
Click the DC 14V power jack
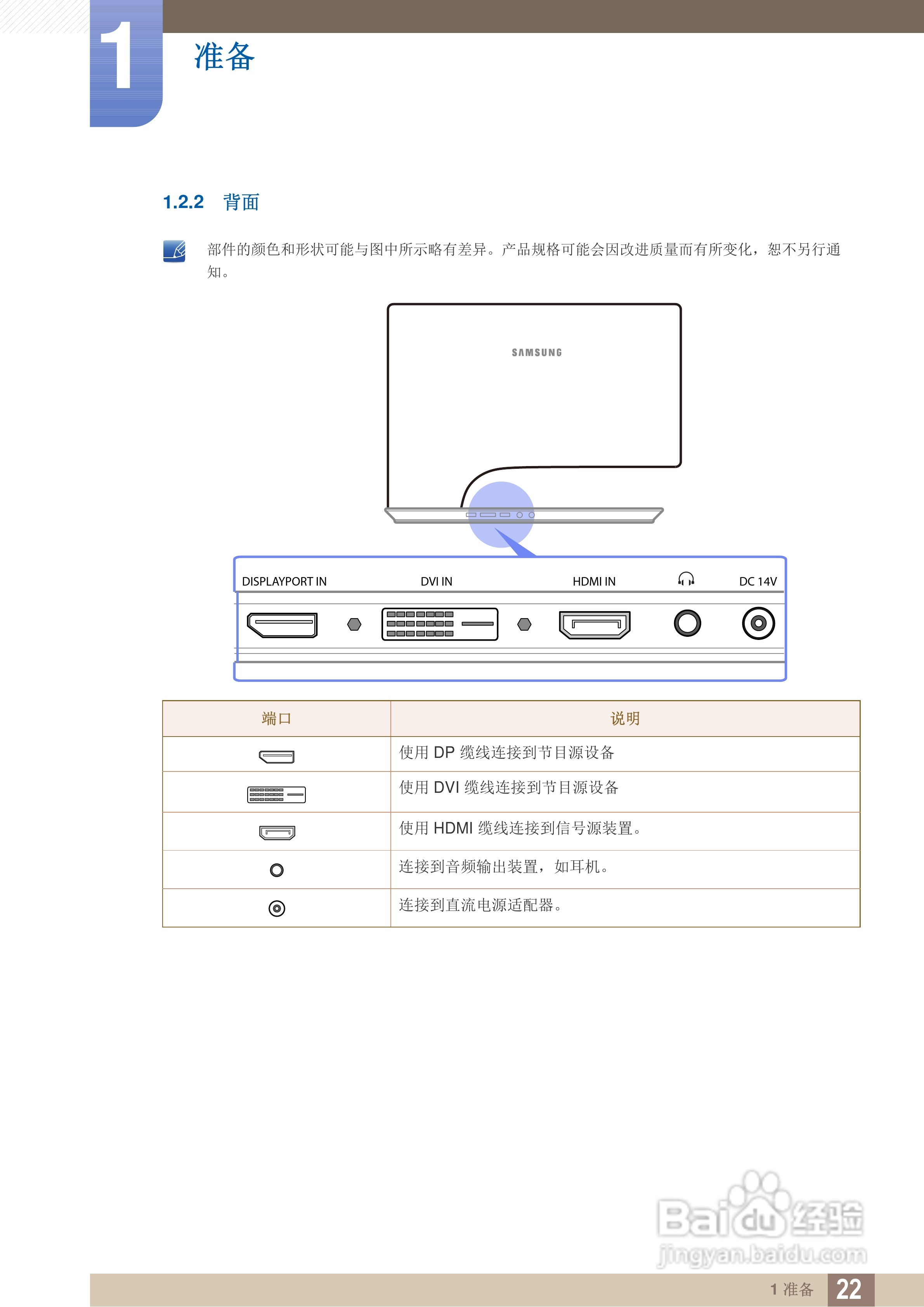pyautogui.click(x=758, y=623)
